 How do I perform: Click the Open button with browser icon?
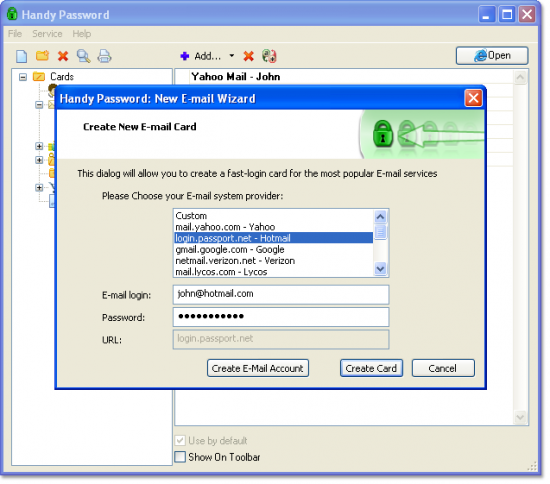pyautogui.click(x=492, y=55)
